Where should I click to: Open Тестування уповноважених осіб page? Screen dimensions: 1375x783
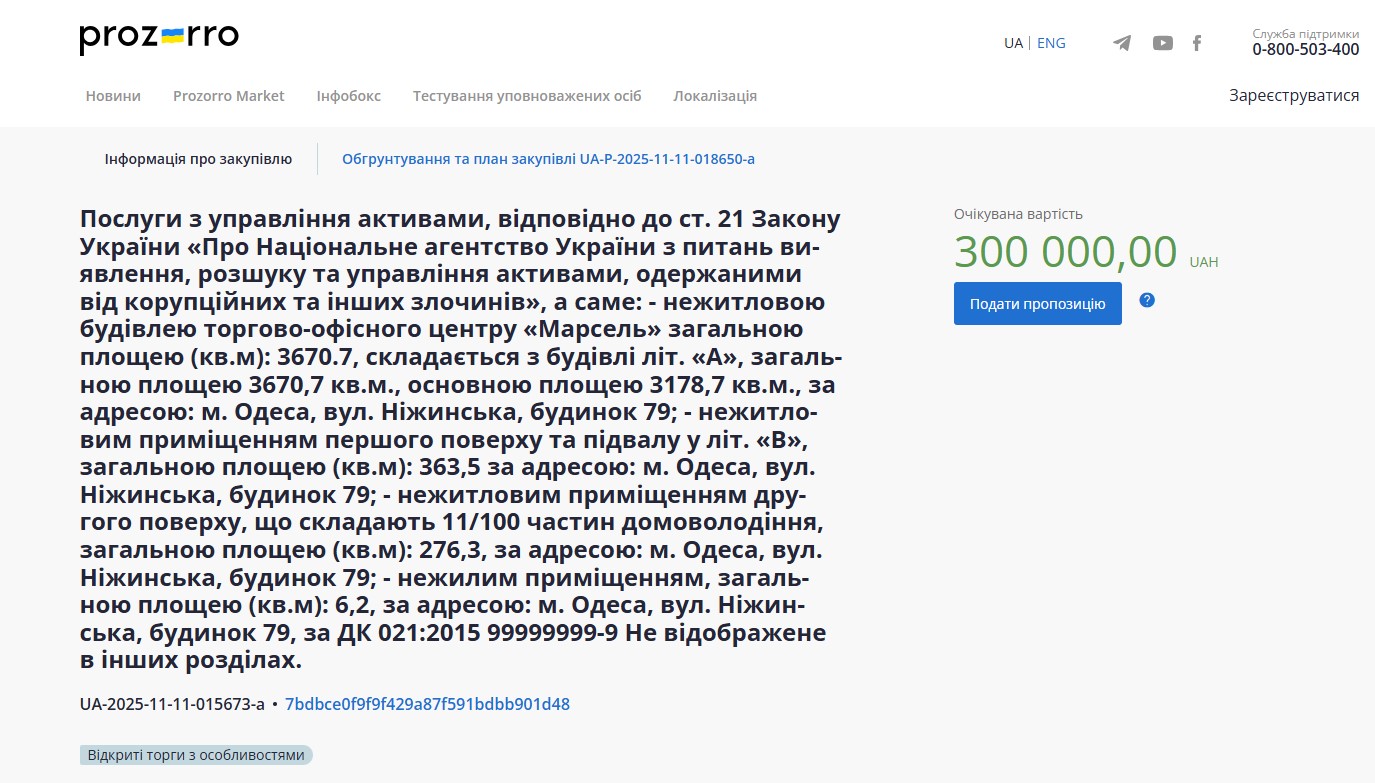pyautogui.click(x=527, y=96)
